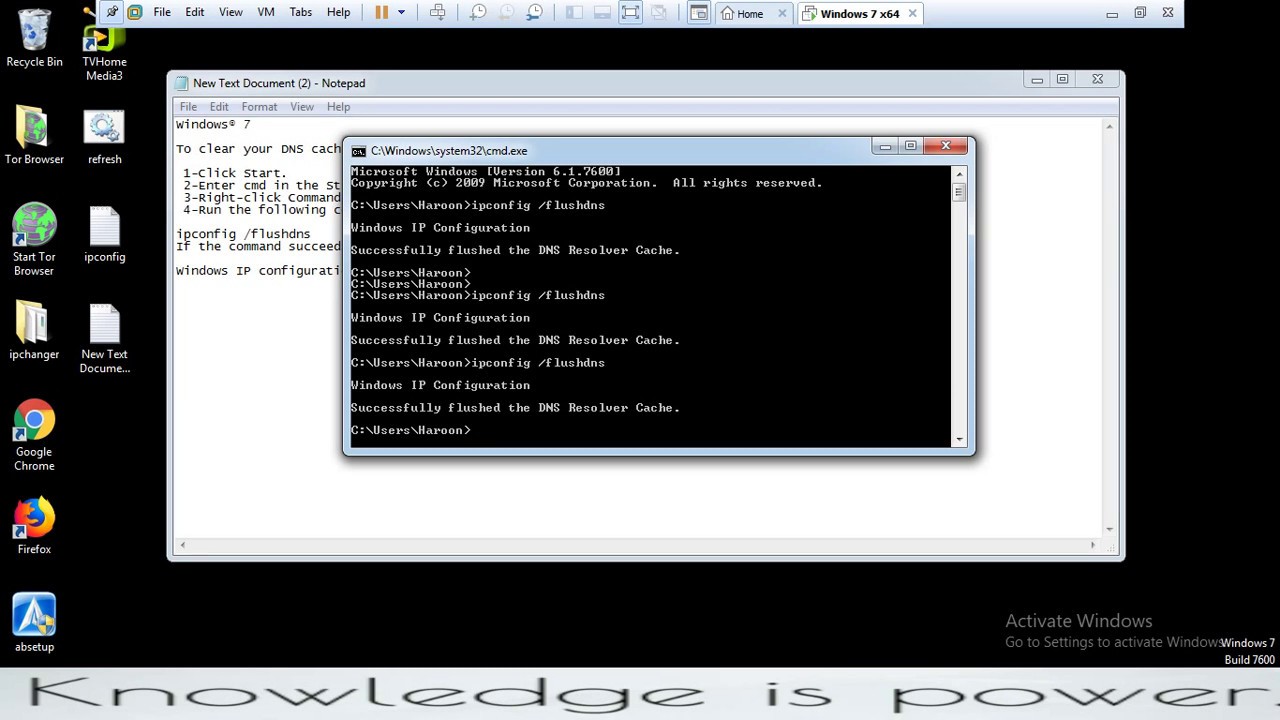Click the console view icon

click(x=699, y=13)
